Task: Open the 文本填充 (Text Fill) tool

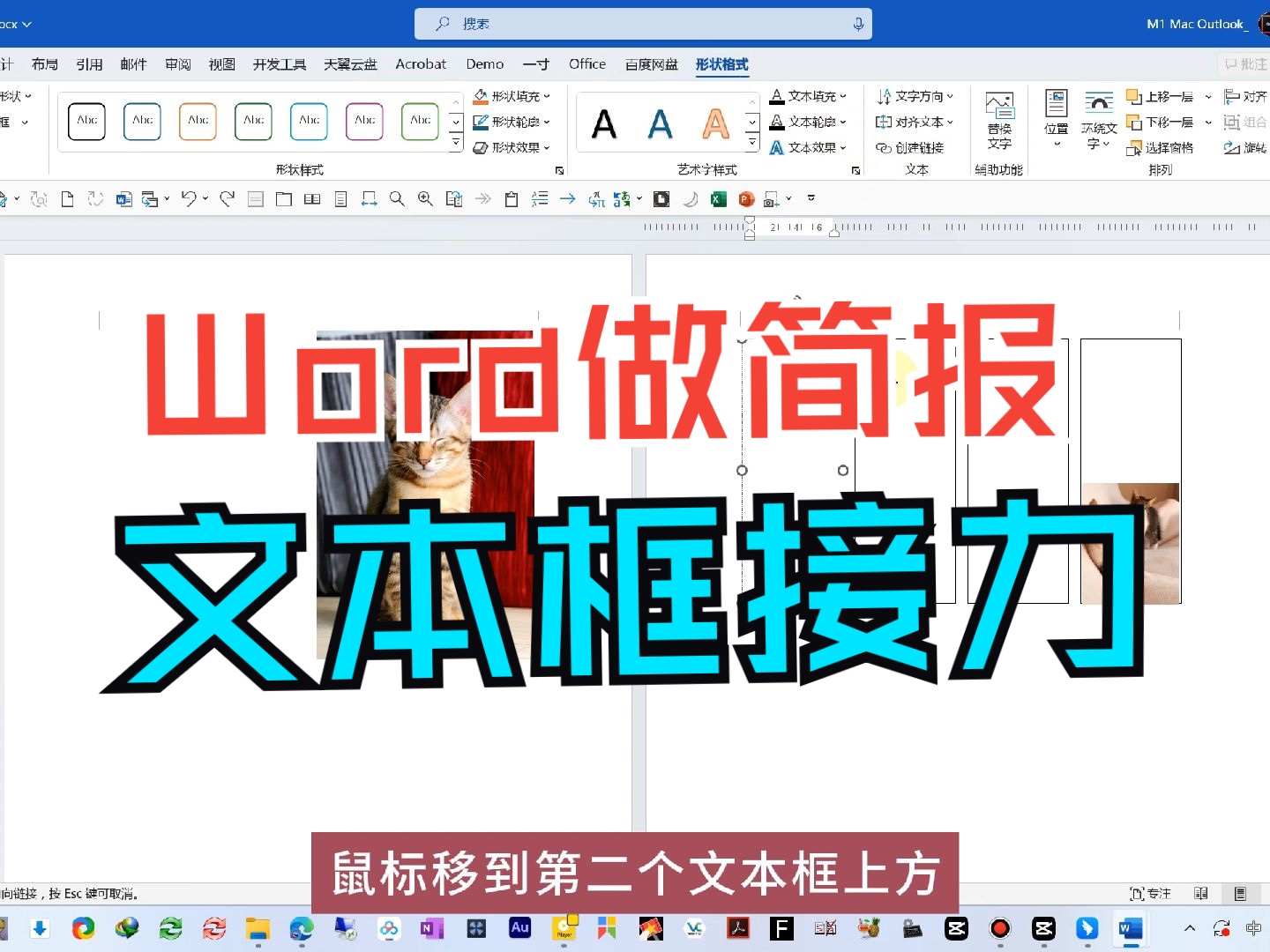Action: [x=810, y=96]
